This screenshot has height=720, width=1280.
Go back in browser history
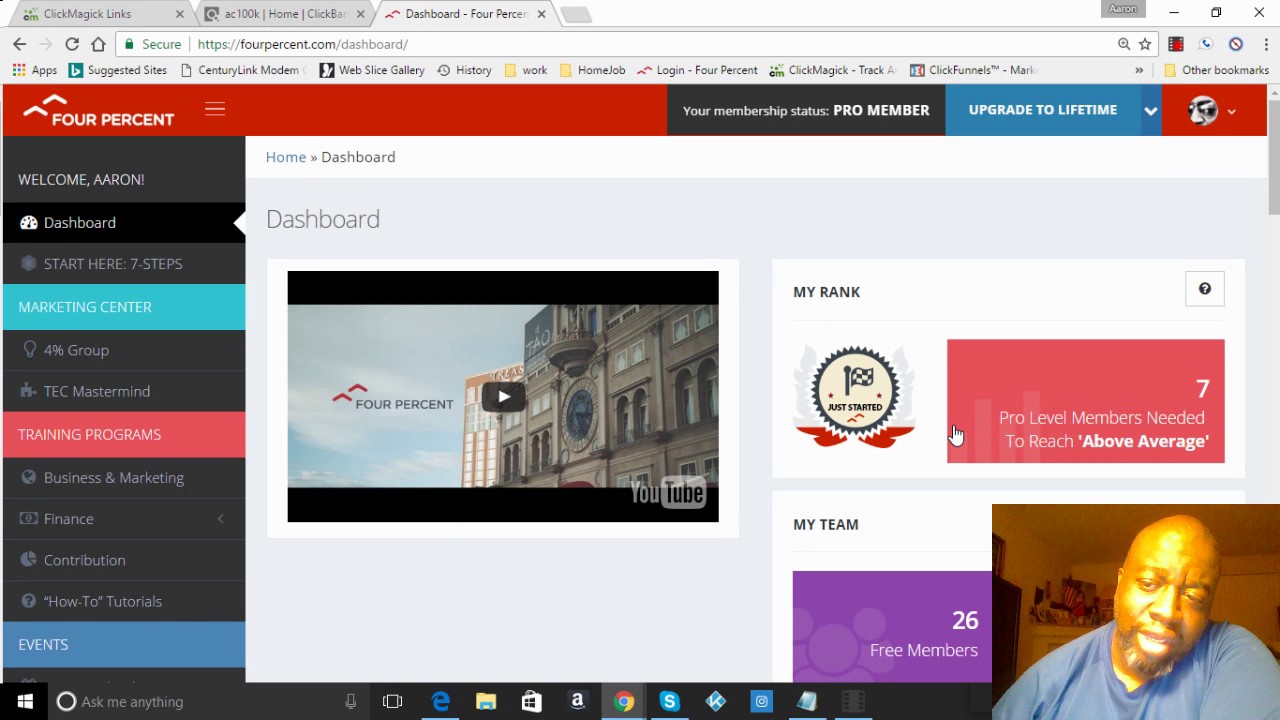click(20, 44)
